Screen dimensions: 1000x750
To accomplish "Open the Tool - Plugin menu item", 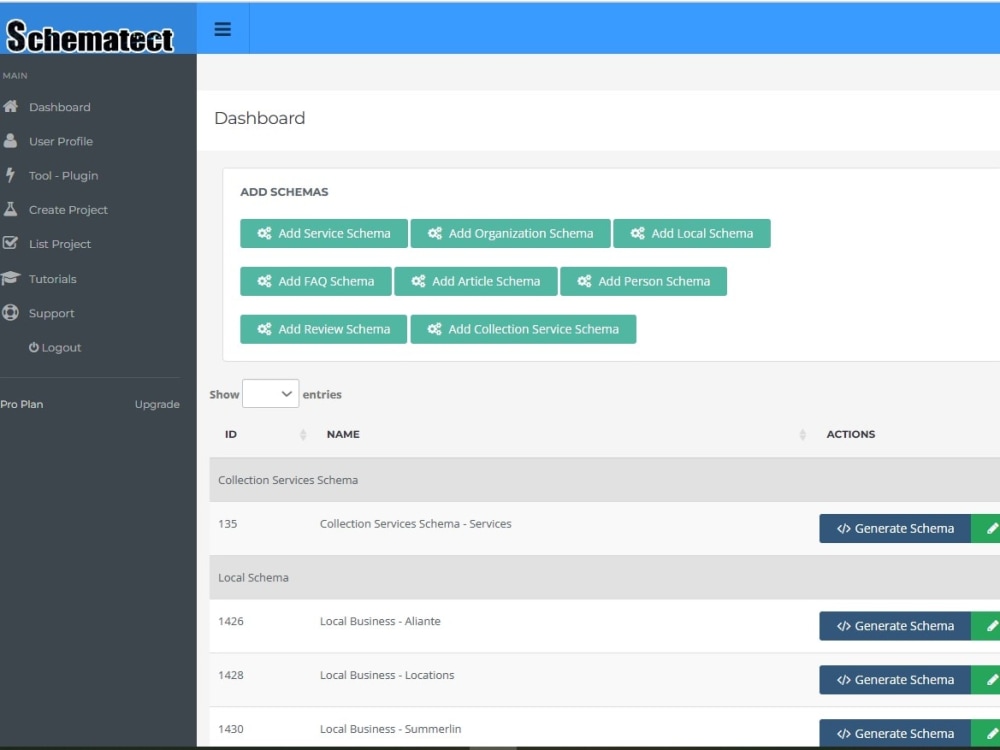I will coord(63,176).
